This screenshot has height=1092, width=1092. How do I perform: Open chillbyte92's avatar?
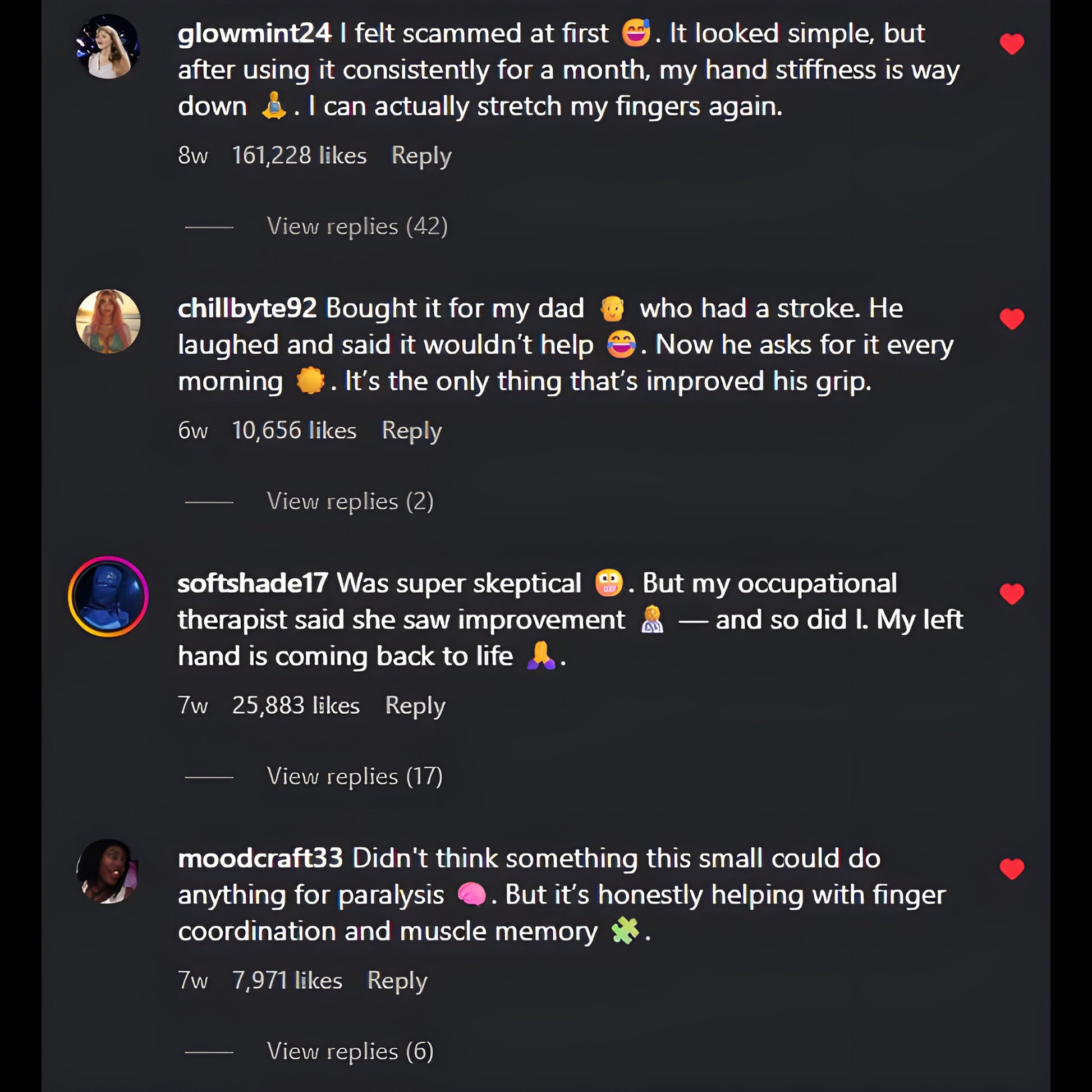pyautogui.click(x=108, y=321)
